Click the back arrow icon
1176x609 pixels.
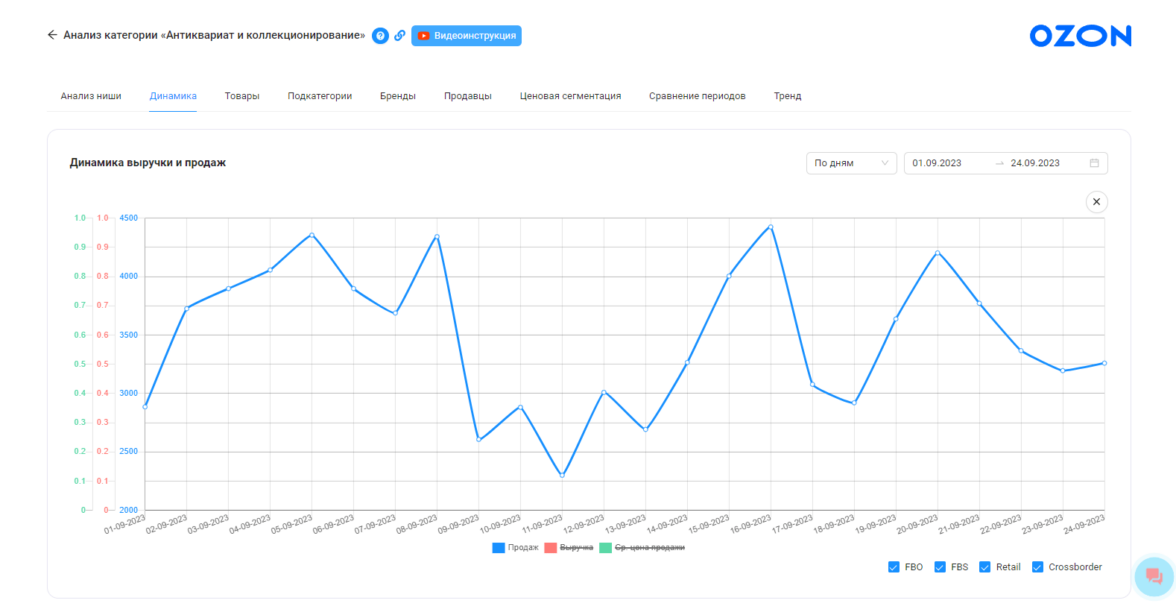pyautogui.click(x=52, y=35)
